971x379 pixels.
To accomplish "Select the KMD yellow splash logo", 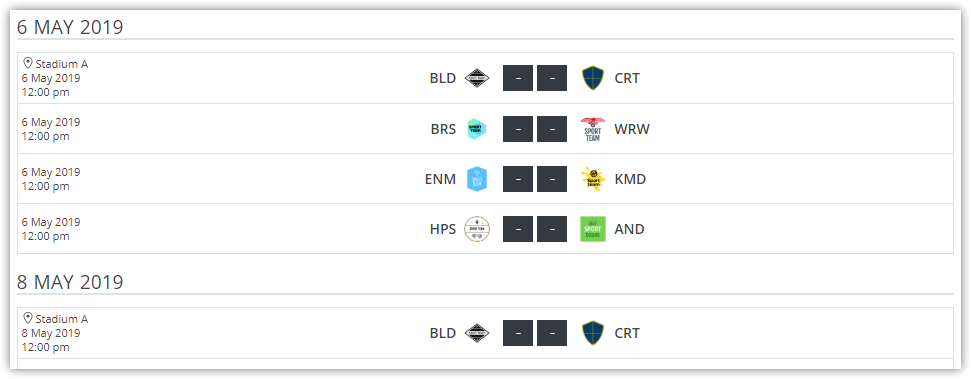I will pyautogui.click(x=593, y=179).
